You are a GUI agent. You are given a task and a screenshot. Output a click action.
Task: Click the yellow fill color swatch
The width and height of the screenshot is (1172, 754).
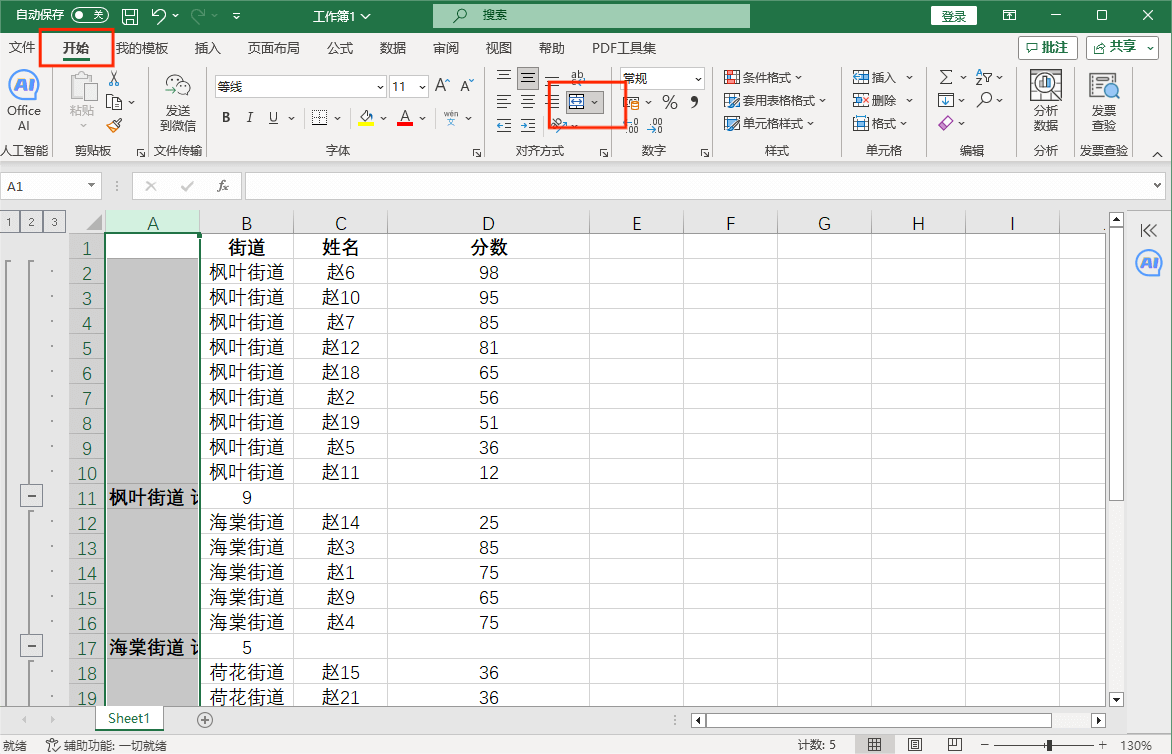click(x=366, y=118)
